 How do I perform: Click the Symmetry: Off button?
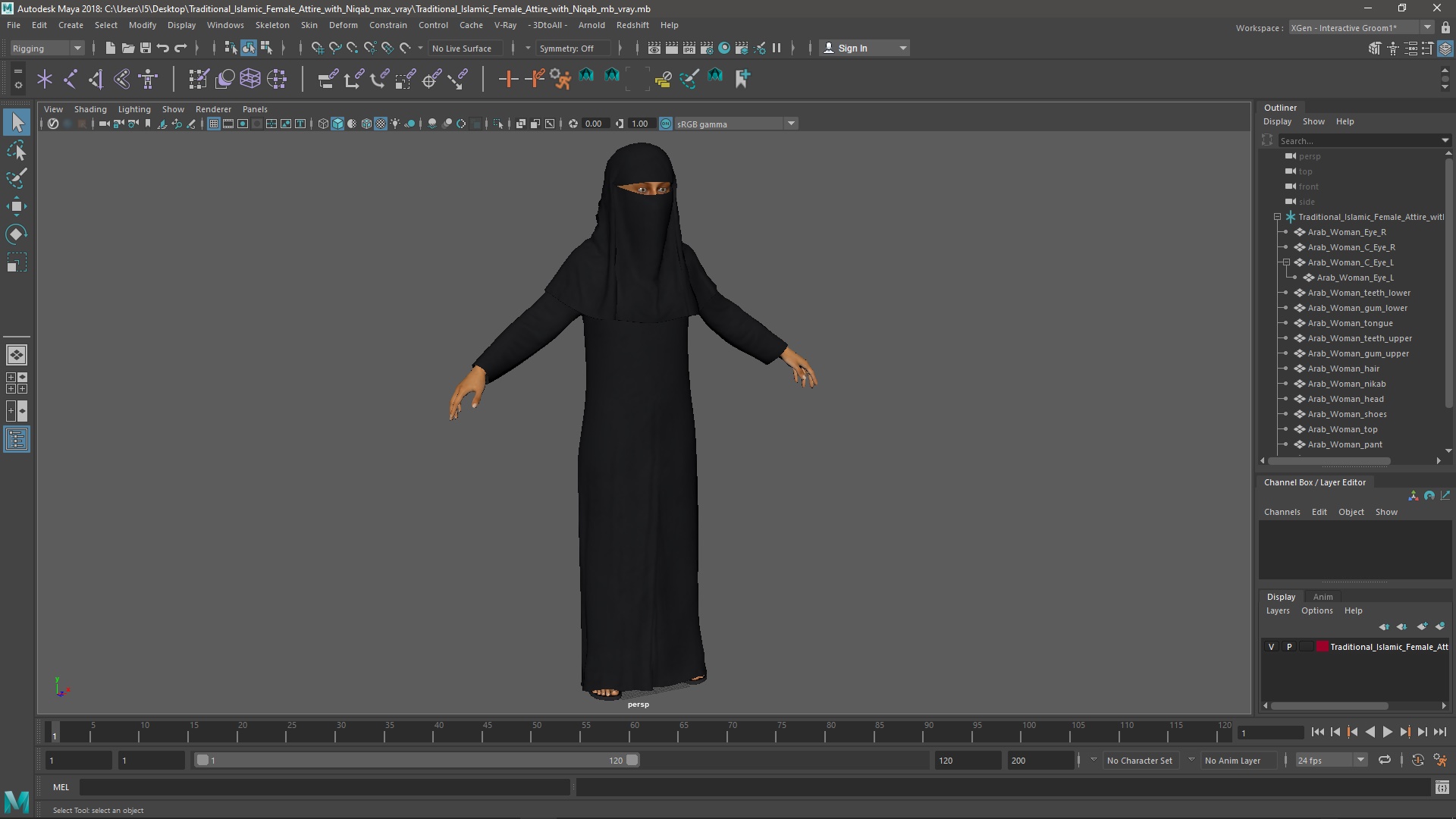572,48
